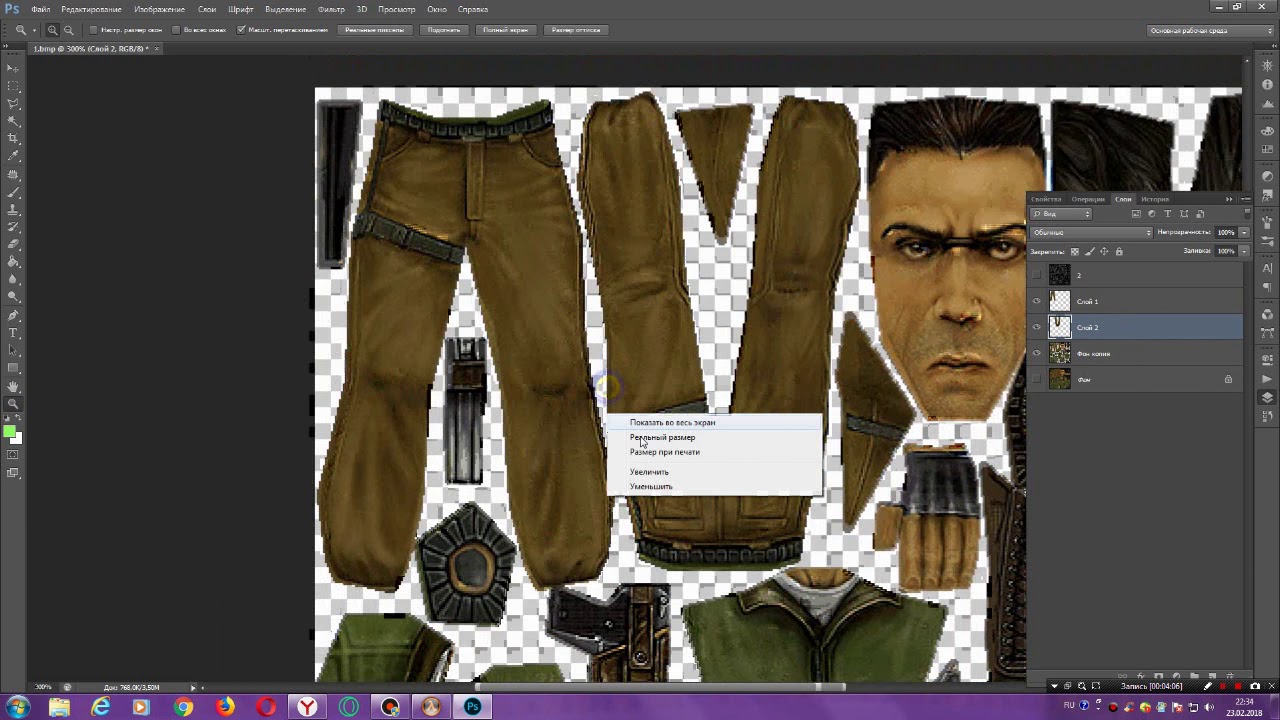Image resolution: width=1280 pixels, height=720 pixels.
Task: Lock layer position
Action: point(1104,251)
